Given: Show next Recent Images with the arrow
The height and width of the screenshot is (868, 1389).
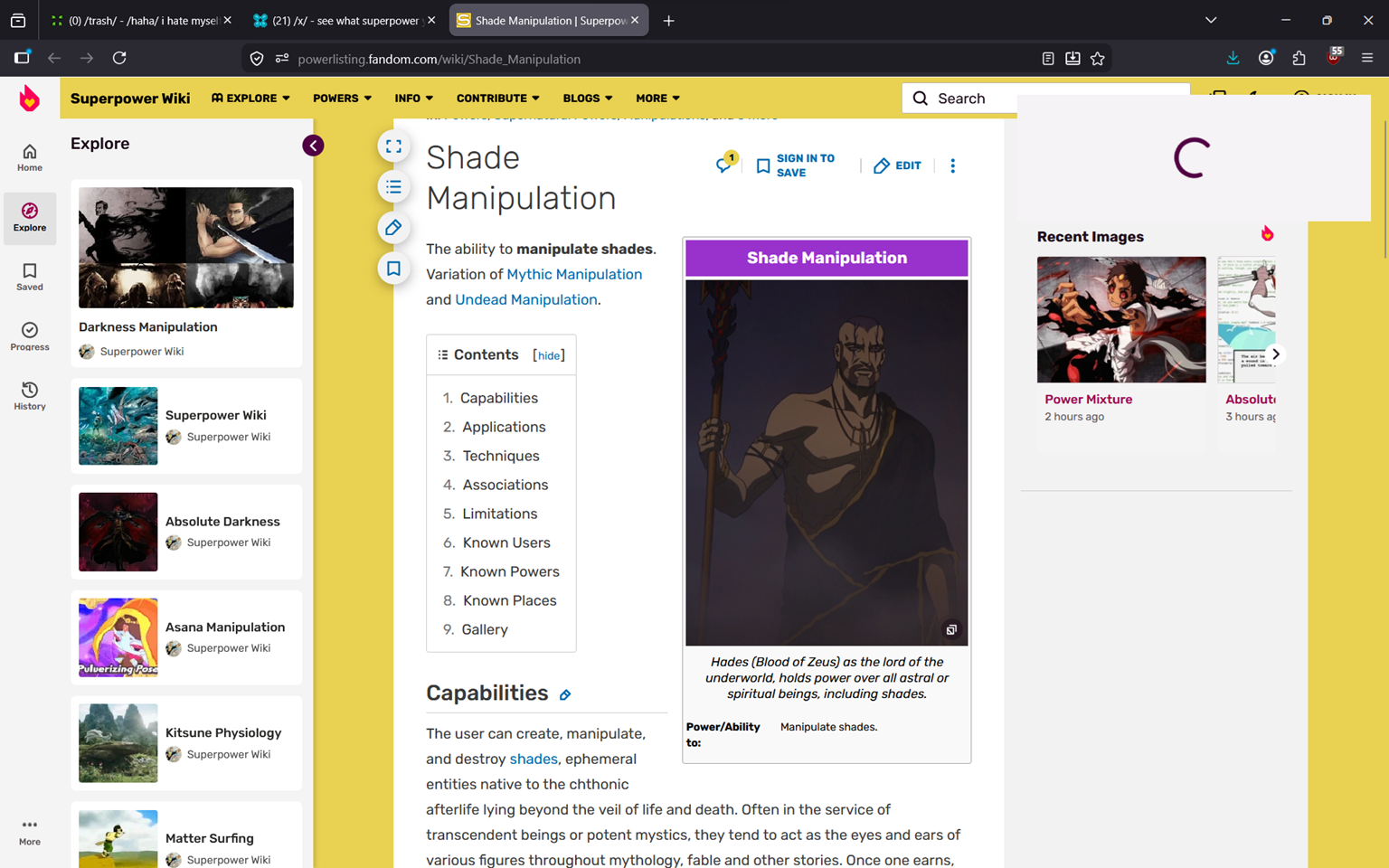Looking at the screenshot, I should pyautogui.click(x=1275, y=354).
